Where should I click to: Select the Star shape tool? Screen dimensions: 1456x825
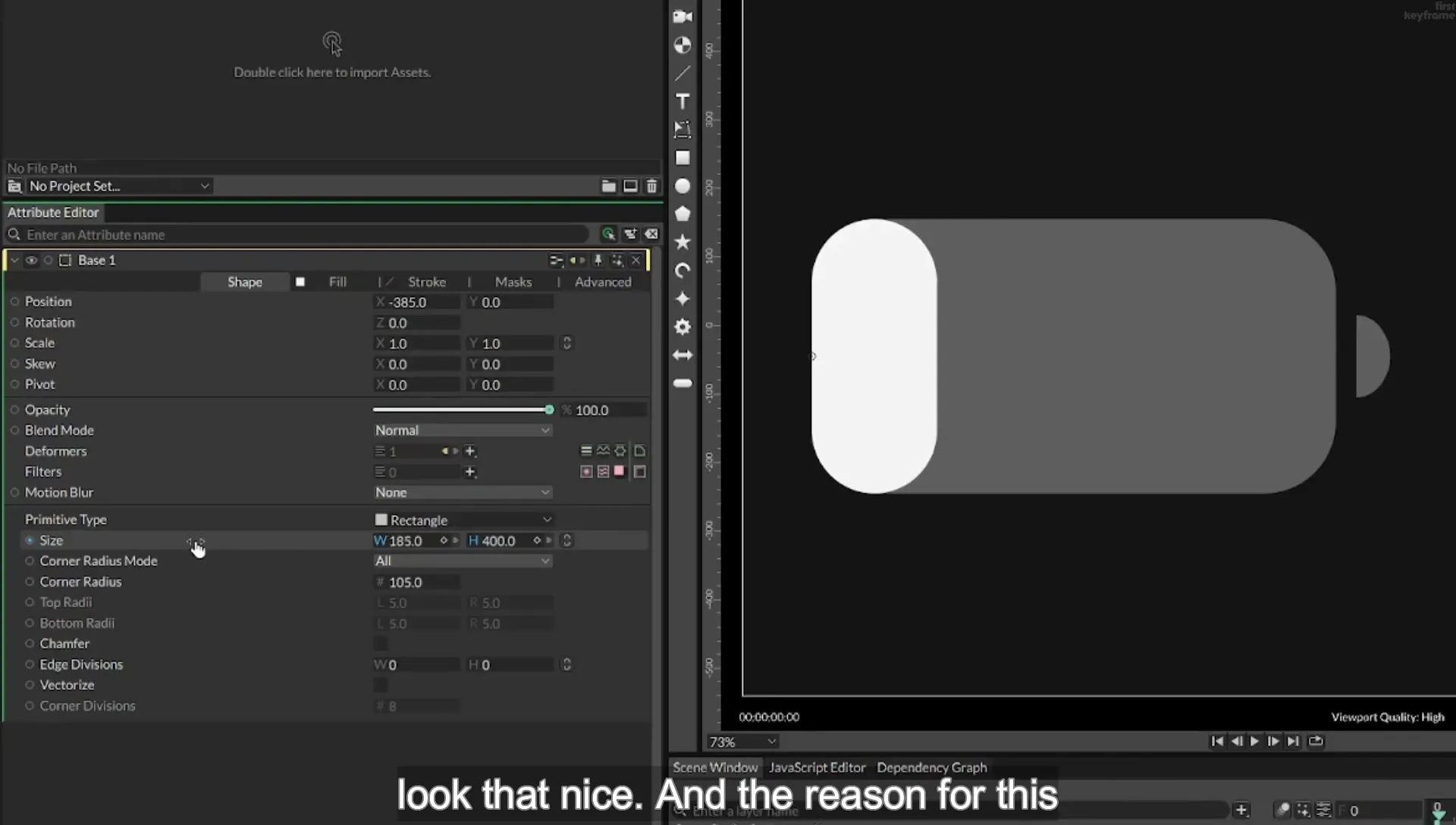pos(682,242)
